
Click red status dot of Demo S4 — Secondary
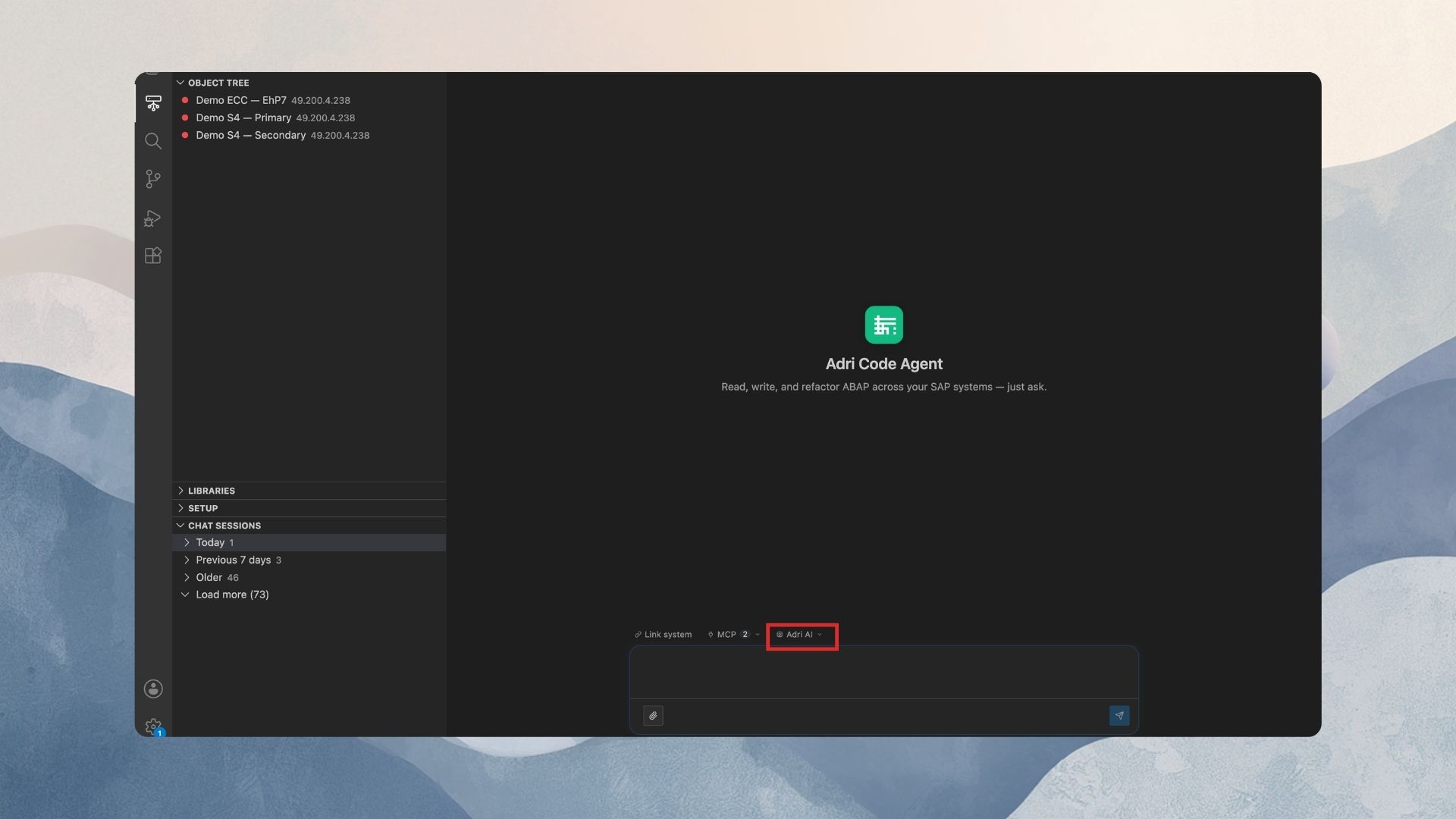[185, 135]
